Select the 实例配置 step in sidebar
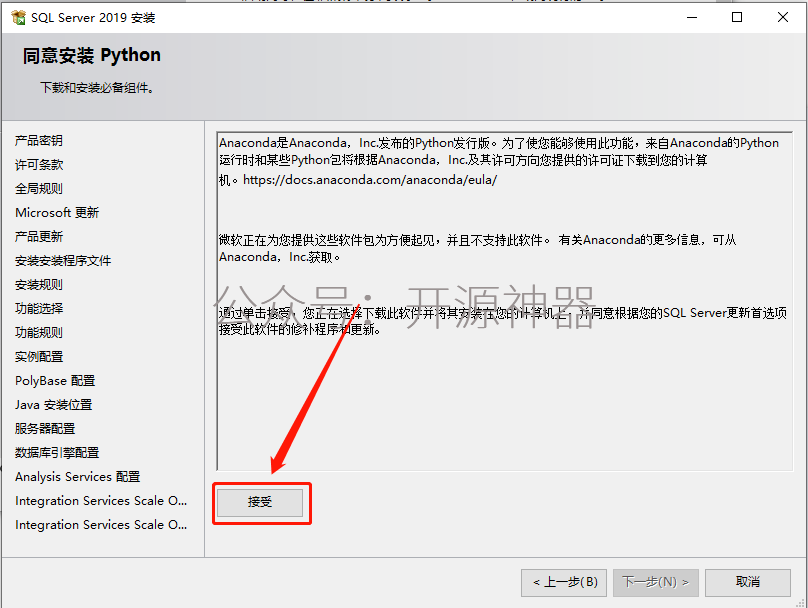The width and height of the screenshot is (808, 608). coord(39,357)
